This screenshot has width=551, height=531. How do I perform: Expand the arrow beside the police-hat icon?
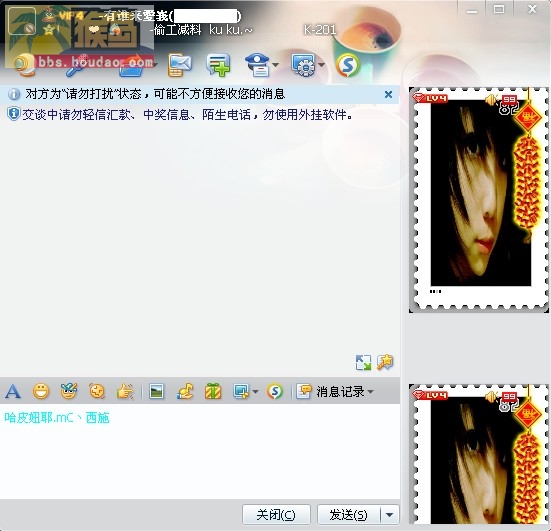click(x=276, y=65)
